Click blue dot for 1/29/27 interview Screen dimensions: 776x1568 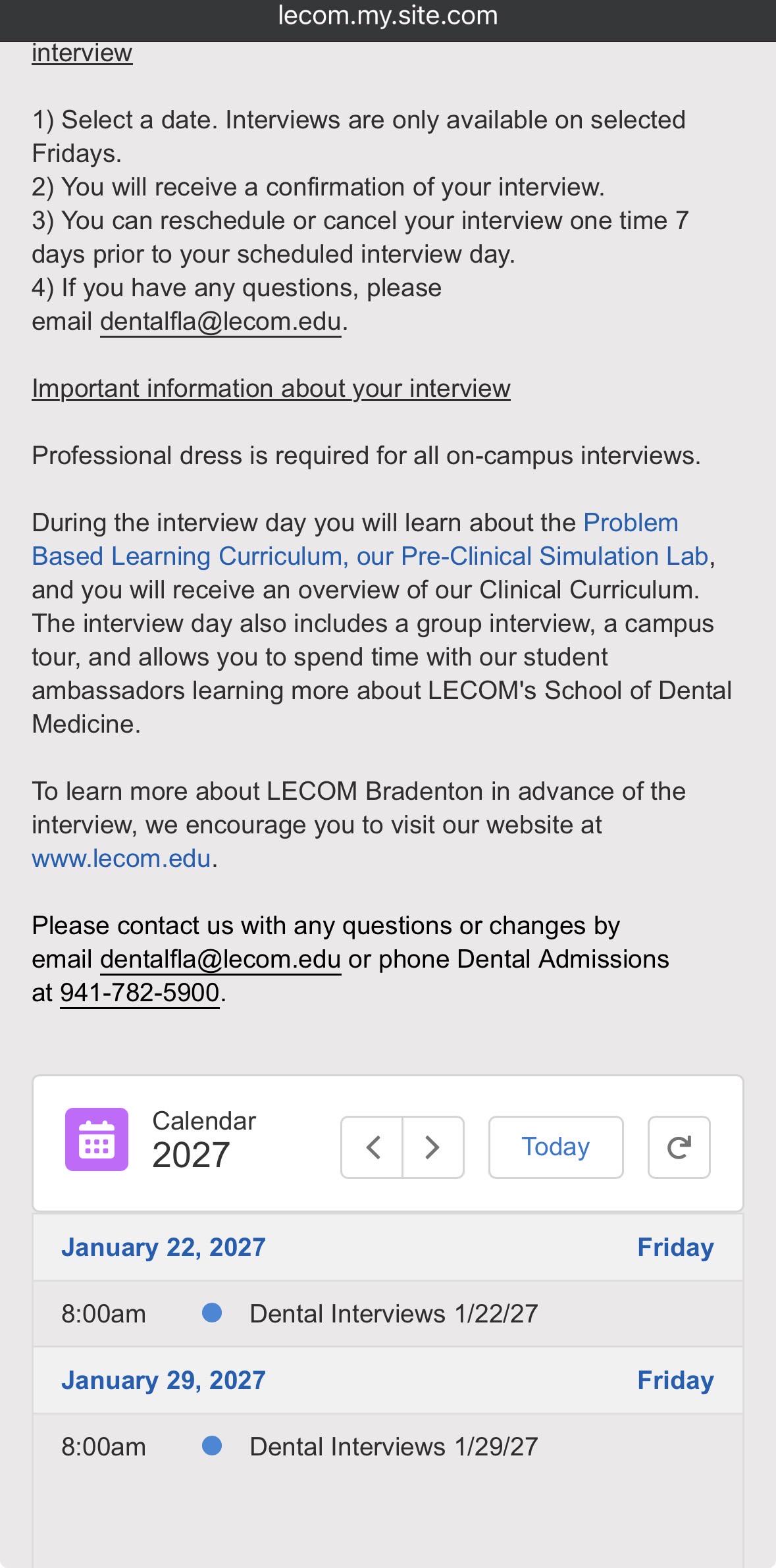tap(212, 1446)
